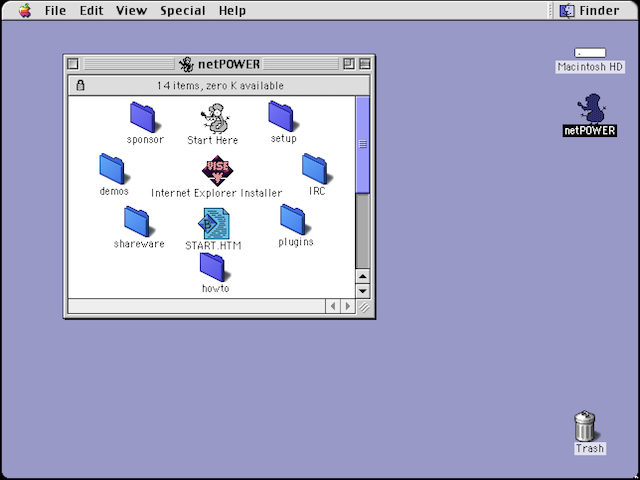Click the 'Internet Explorer Installer' label

[x=217, y=193]
